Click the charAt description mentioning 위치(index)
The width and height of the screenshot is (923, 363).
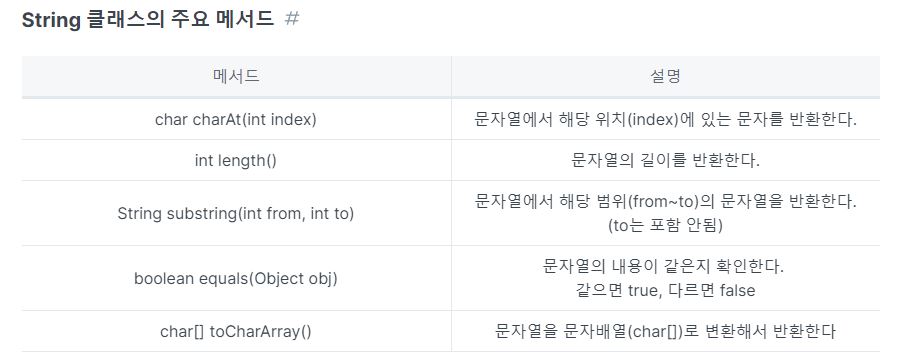665,119
